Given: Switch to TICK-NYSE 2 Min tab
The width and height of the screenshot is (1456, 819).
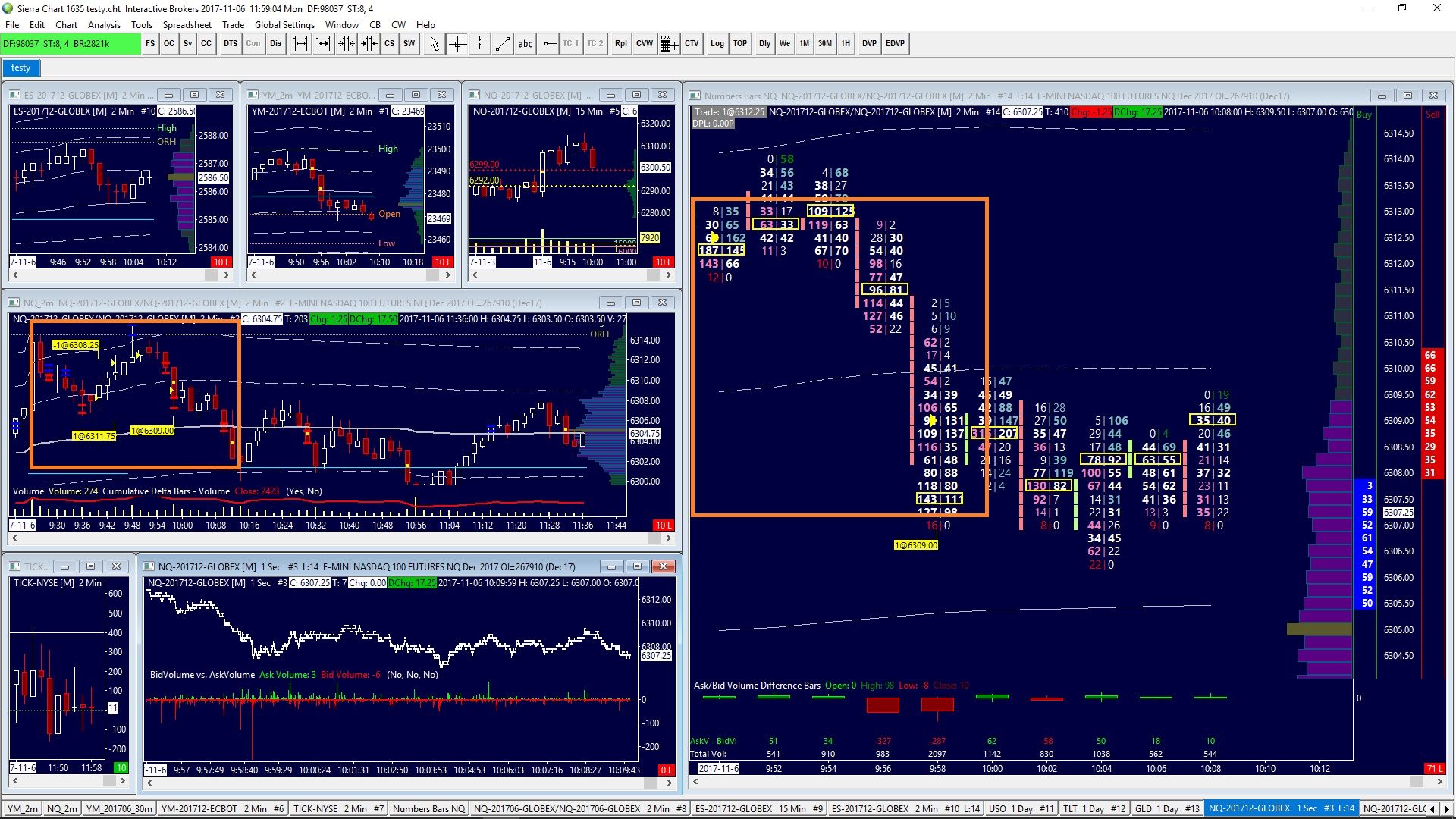Looking at the screenshot, I should coord(339,808).
